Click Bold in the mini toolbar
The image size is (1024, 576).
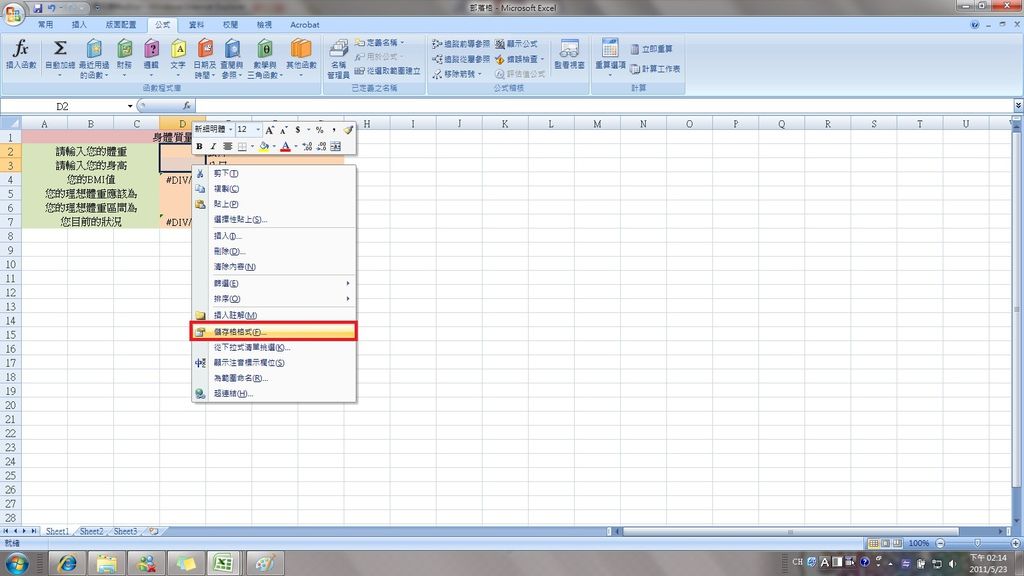coord(199,146)
